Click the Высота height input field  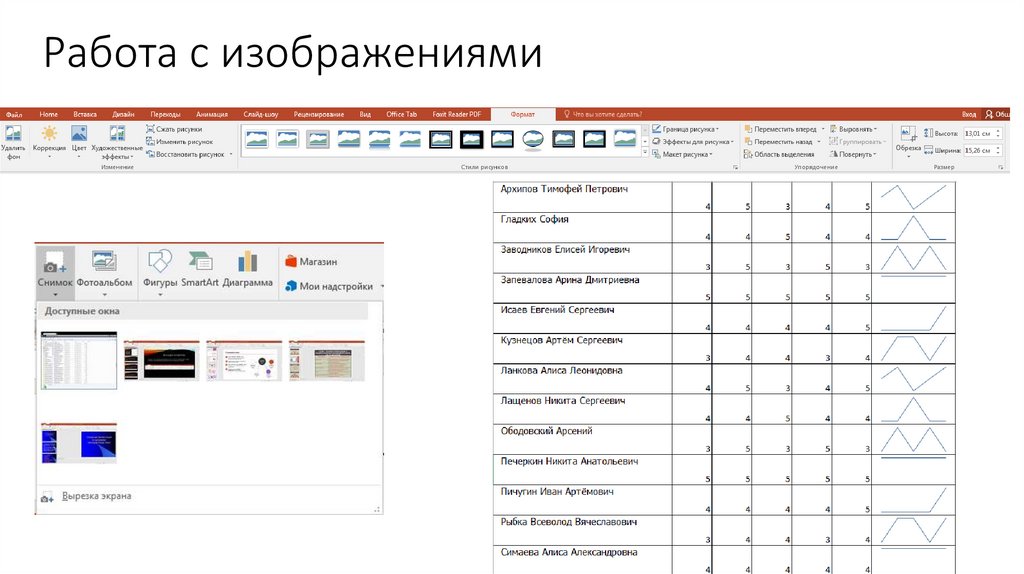pyautogui.click(x=978, y=133)
